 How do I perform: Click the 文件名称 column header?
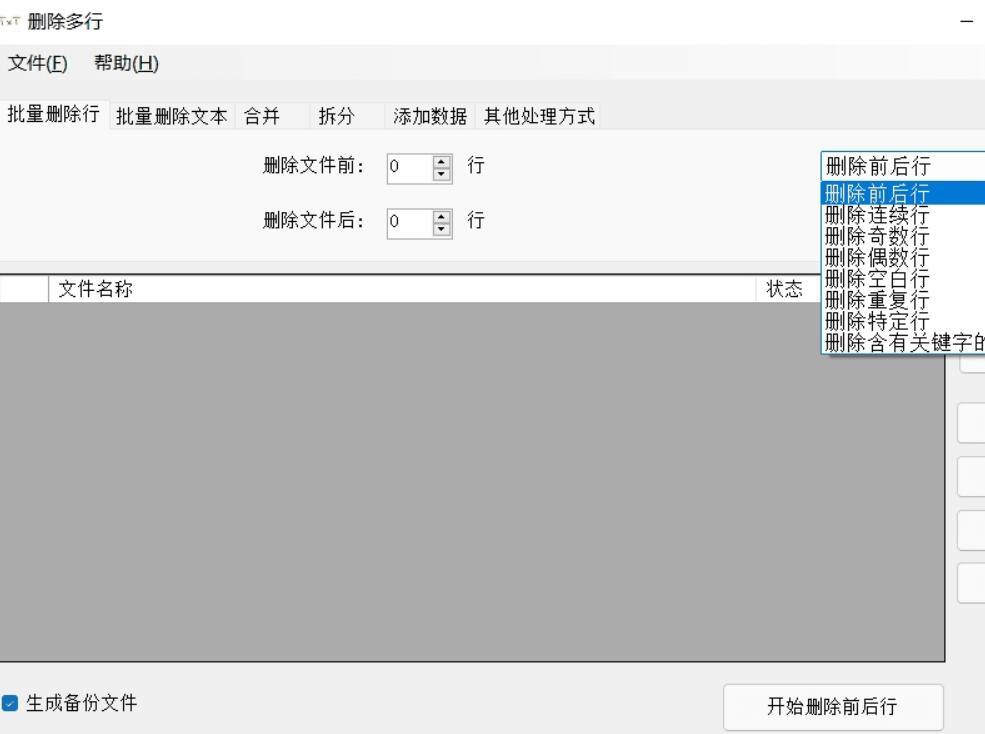(402, 289)
